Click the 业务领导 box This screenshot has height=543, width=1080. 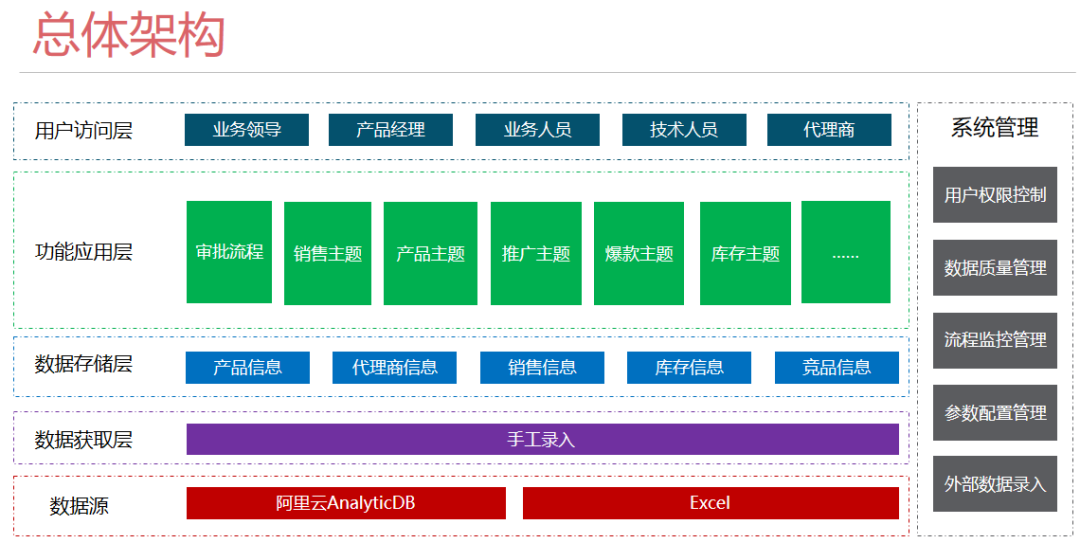(246, 130)
